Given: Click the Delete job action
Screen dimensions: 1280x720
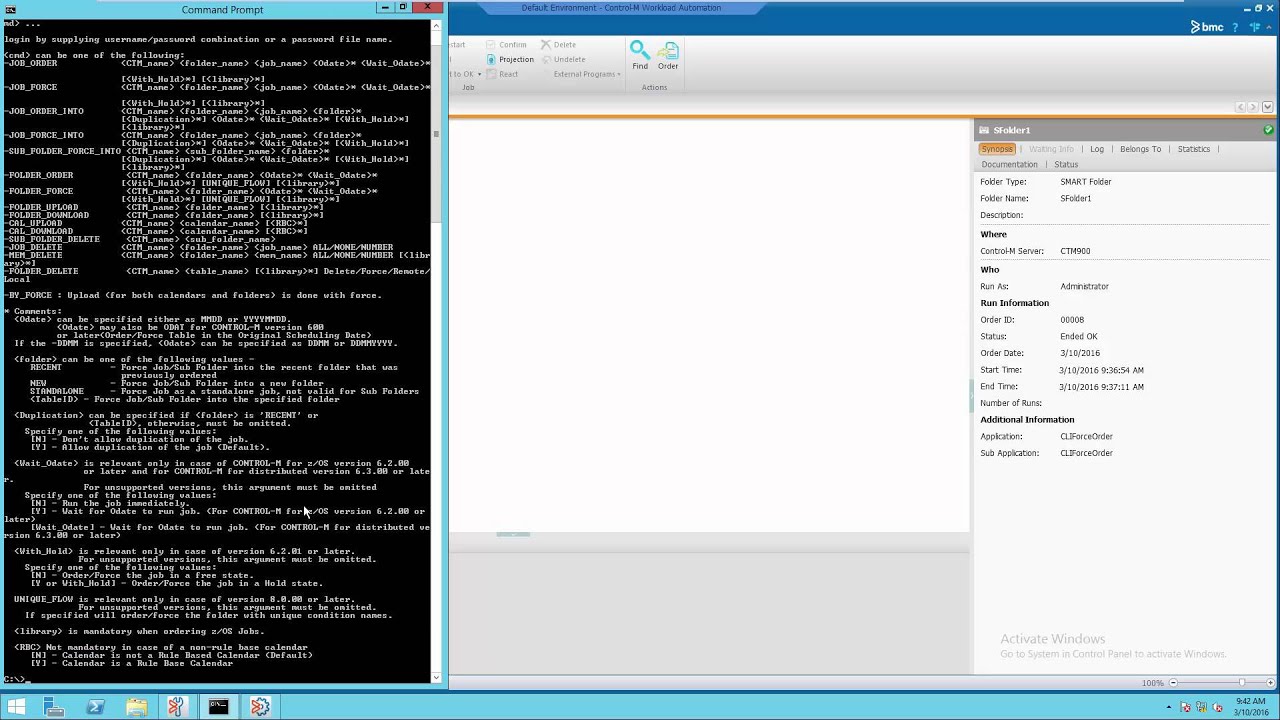Looking at the screenshot, I should pos(559,45).
